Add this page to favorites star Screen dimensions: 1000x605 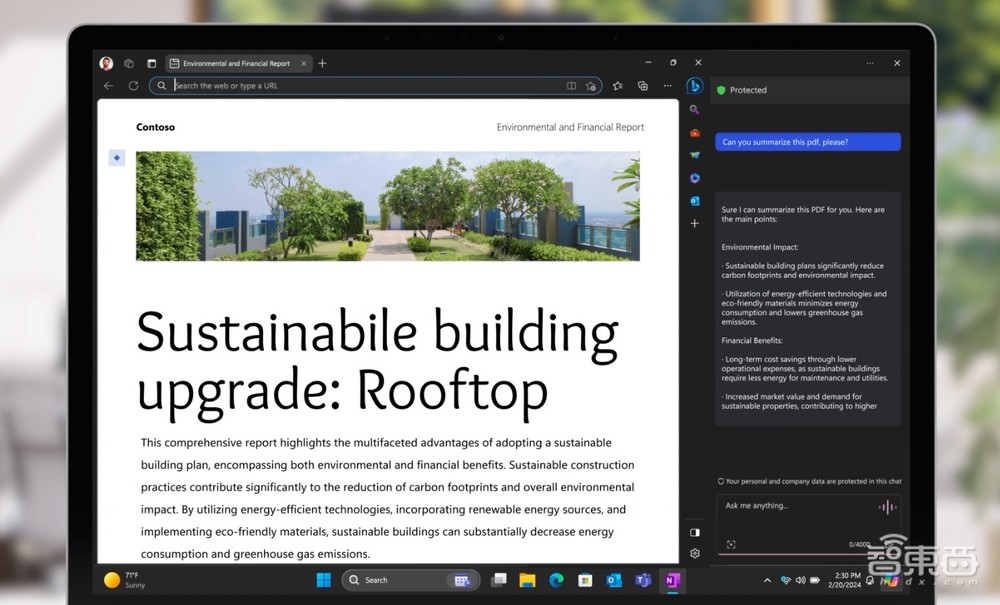point(592,86)
